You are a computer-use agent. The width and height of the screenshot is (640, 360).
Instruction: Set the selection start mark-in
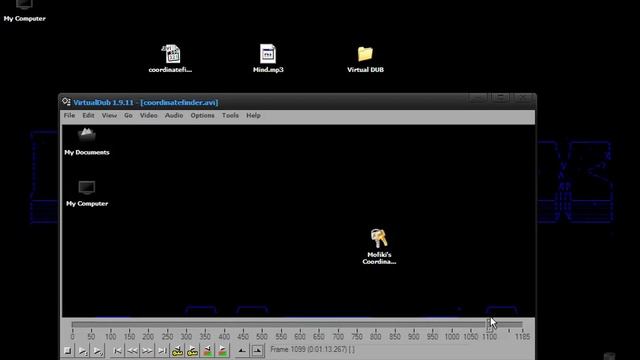click(x=242, y=351)
